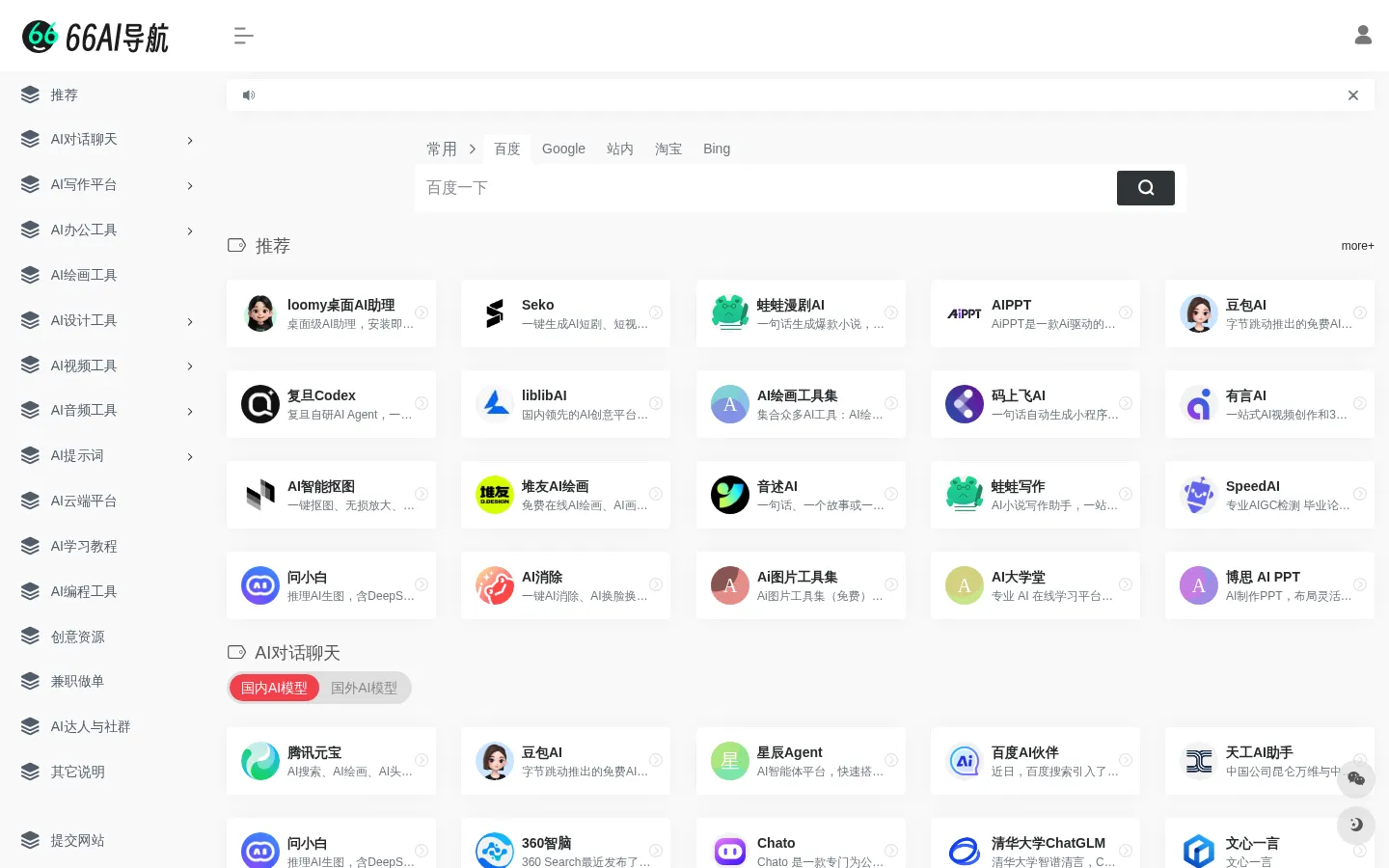Close the announcement bar
The height and width of the screenshot is (868, 1389).
pos(1353,95)
